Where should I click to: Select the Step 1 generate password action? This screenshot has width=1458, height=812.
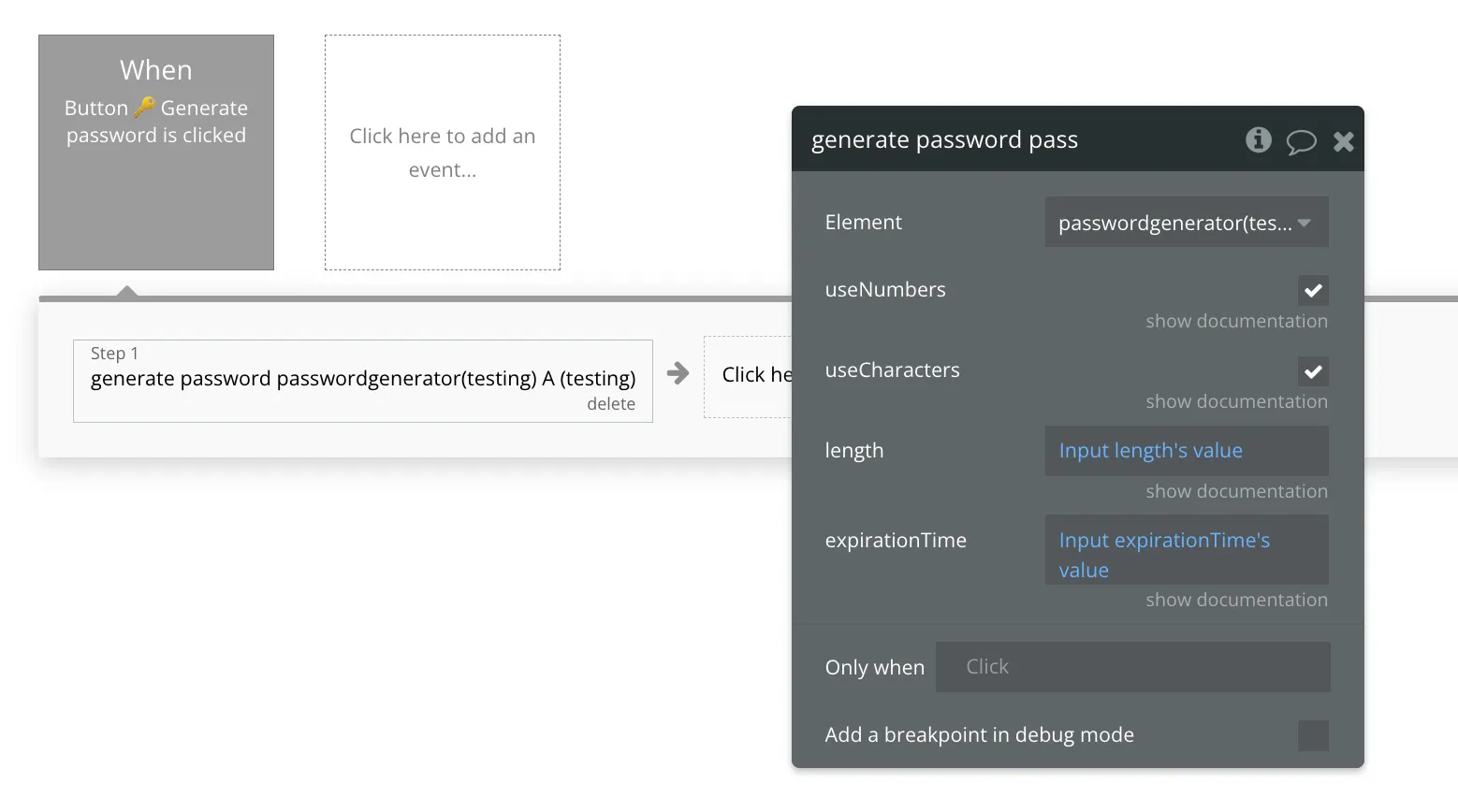point(362,379)
